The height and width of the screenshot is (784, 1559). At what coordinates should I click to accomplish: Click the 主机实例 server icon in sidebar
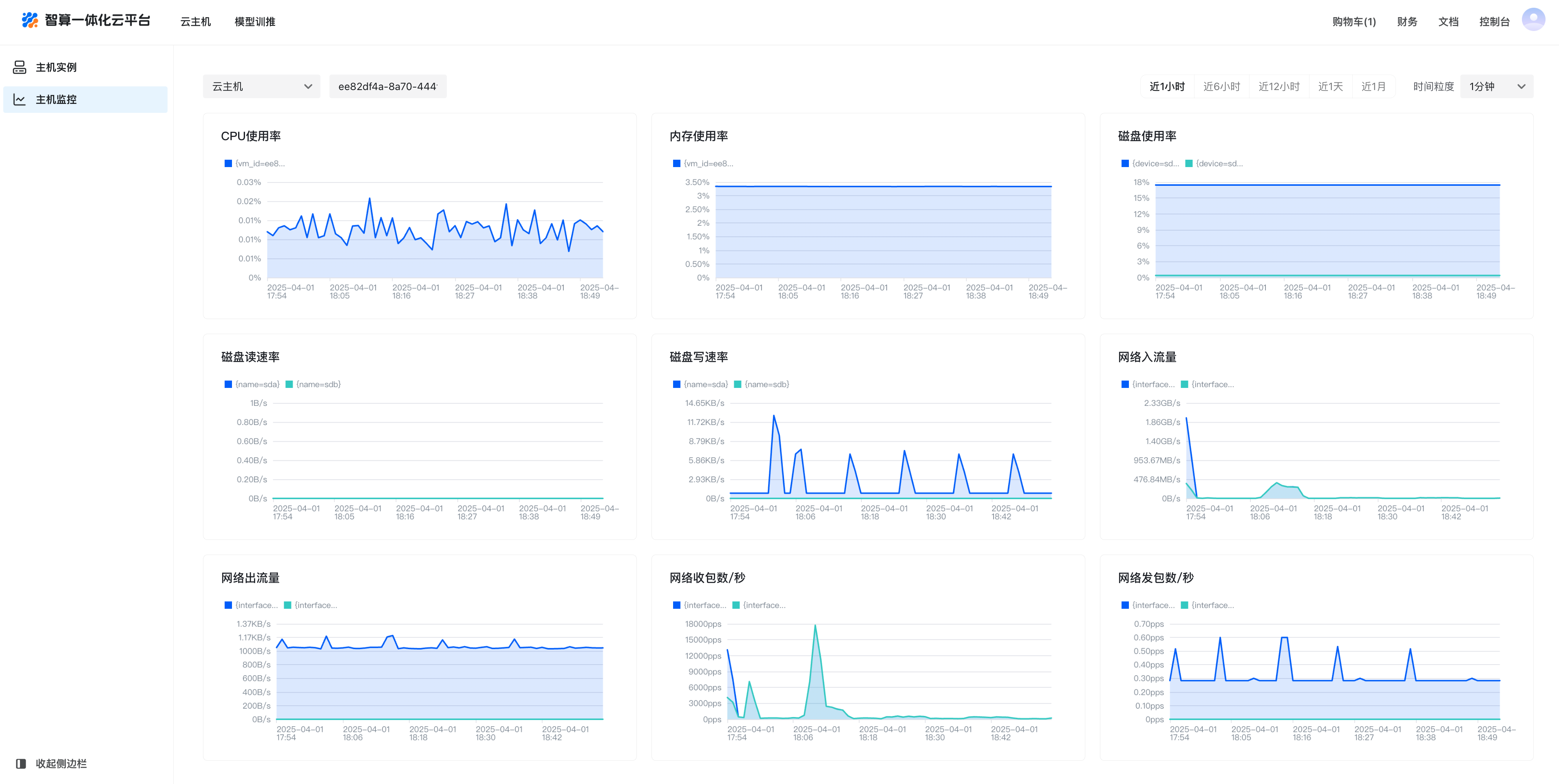click(x=20, y=67)
